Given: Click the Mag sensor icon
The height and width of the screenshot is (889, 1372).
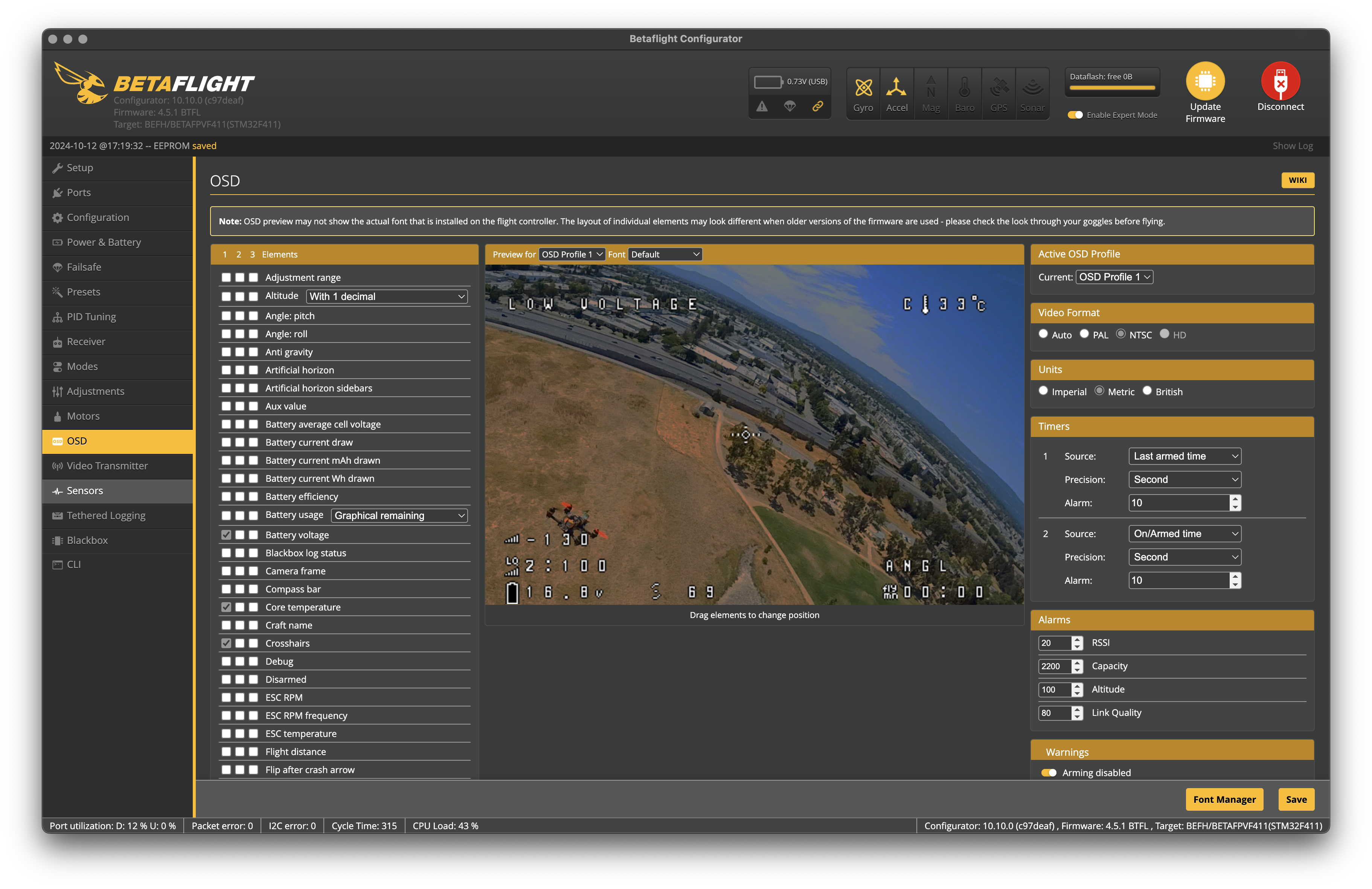Looking at the screenshot, I should (930, 88).
